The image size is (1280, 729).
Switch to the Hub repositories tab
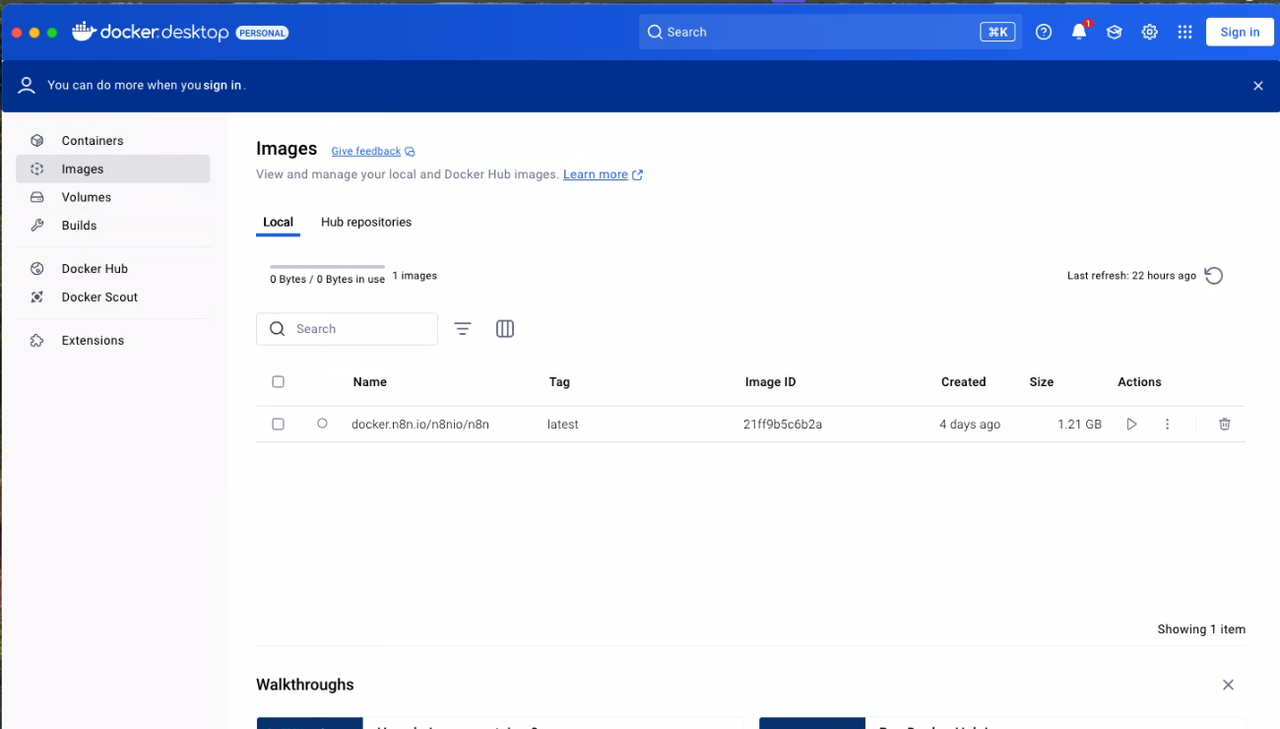point(366,223)
